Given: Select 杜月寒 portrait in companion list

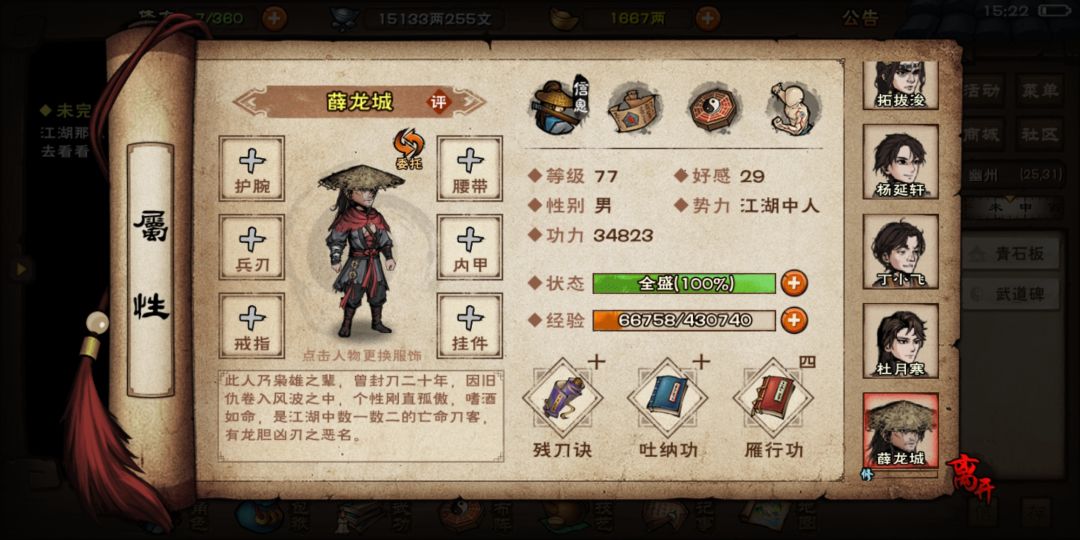Looking at the screenshot, I should (900, 341).
